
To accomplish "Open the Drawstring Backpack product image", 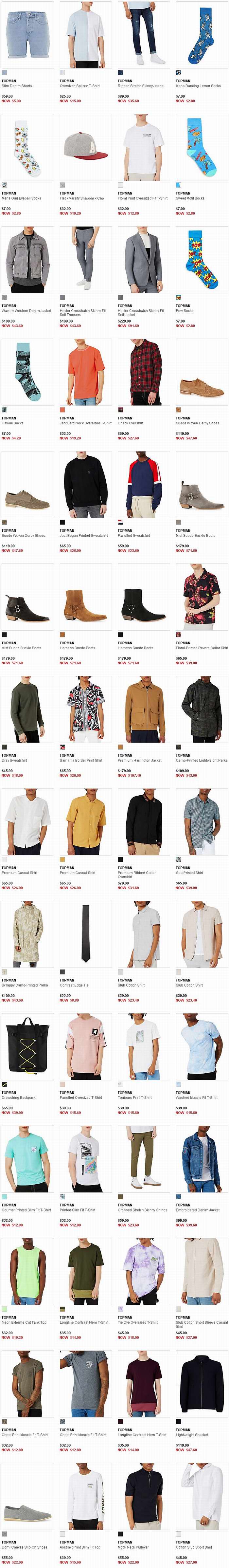I will tap(27, 1047).
